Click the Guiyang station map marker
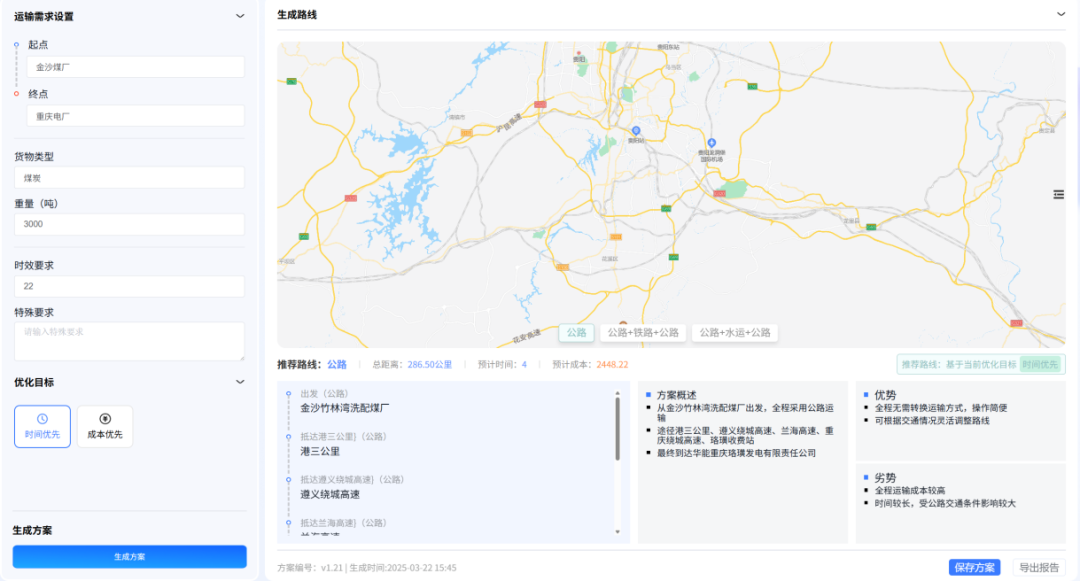 pyautogui.click(x=635, y=131)
